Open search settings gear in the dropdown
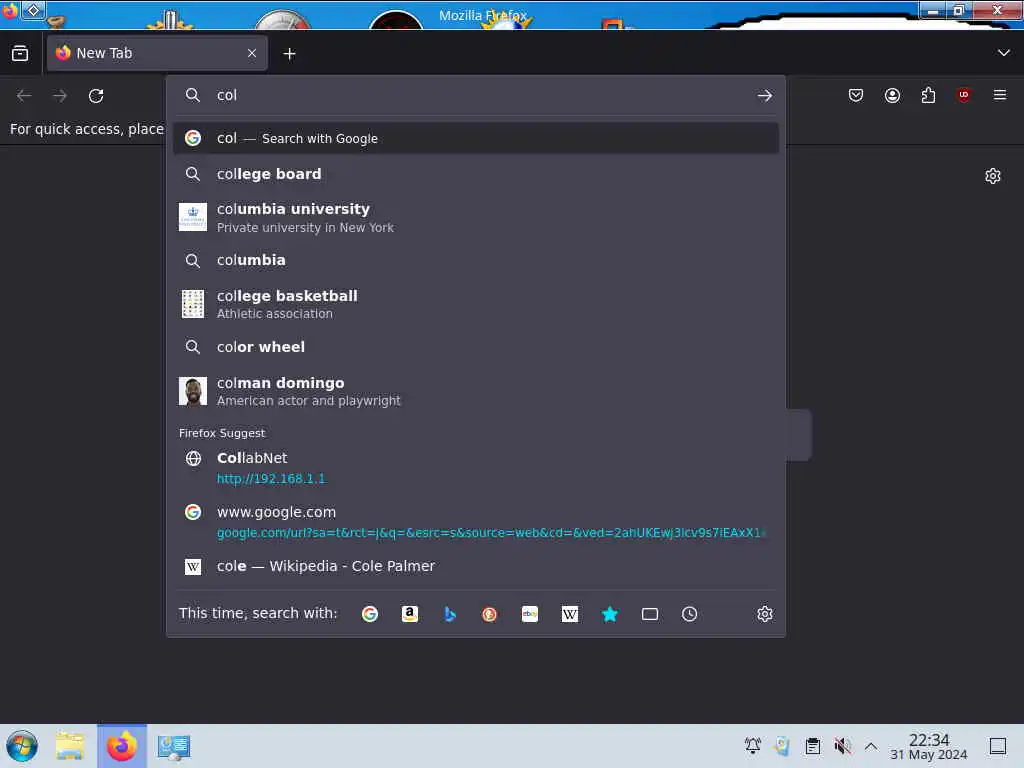Image resolution: width=1024 pixels, height=768 pixels. point(765,614)
